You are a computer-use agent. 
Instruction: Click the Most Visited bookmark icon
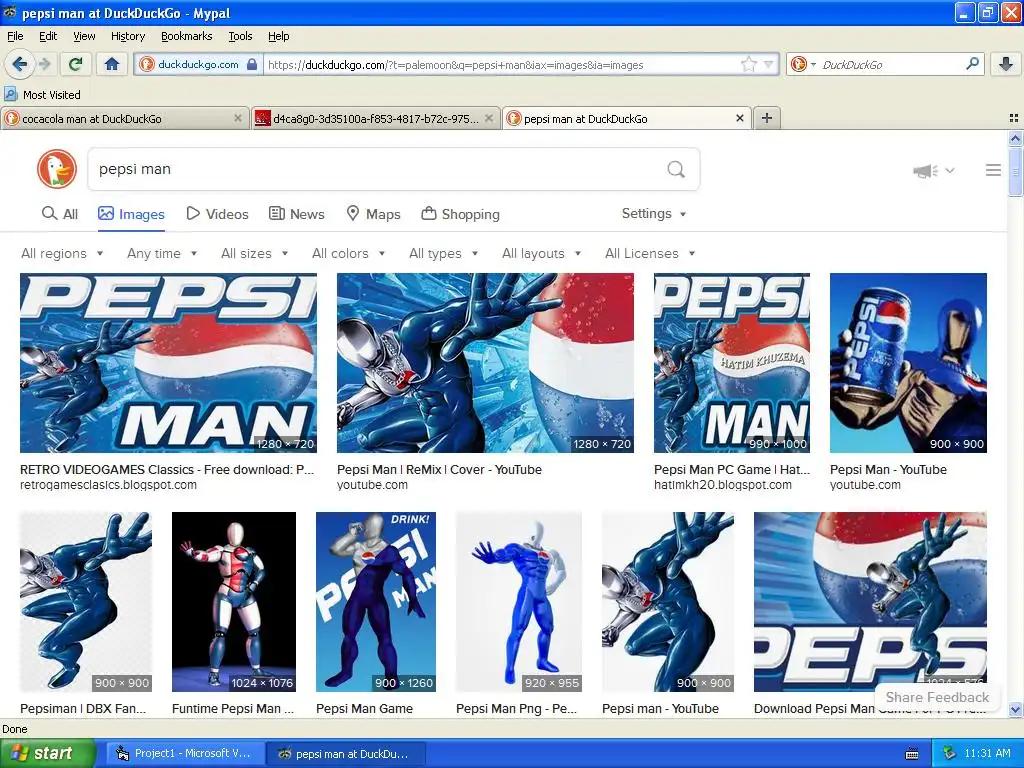click(10, 94)
